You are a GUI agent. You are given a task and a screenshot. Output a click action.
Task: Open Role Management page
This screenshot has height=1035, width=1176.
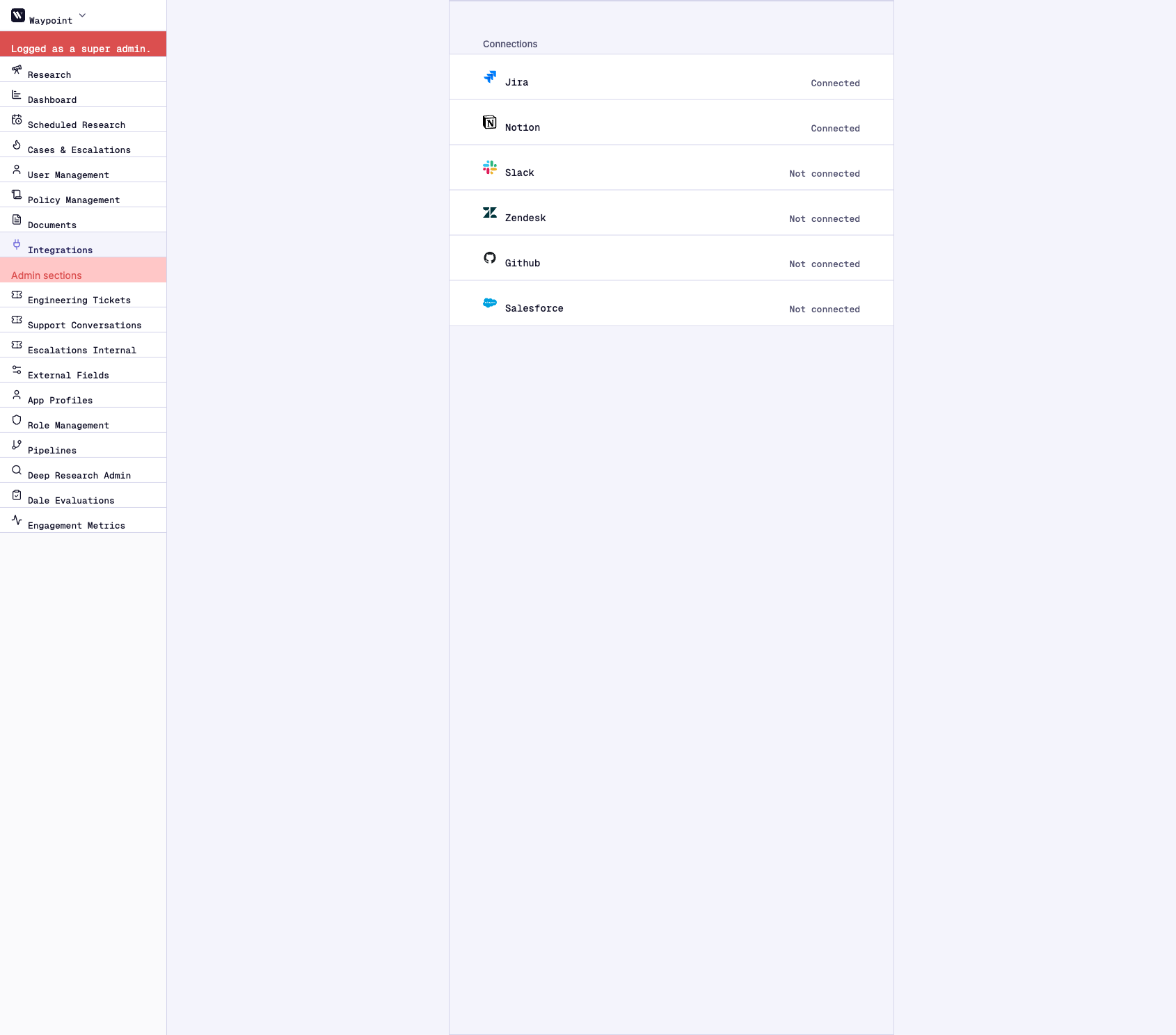tap(83, 420)
